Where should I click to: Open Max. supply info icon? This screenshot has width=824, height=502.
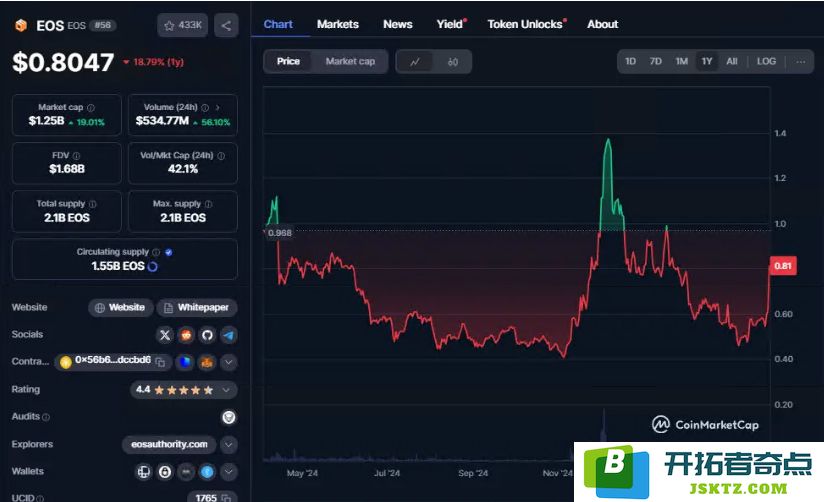tap(209, 204)
